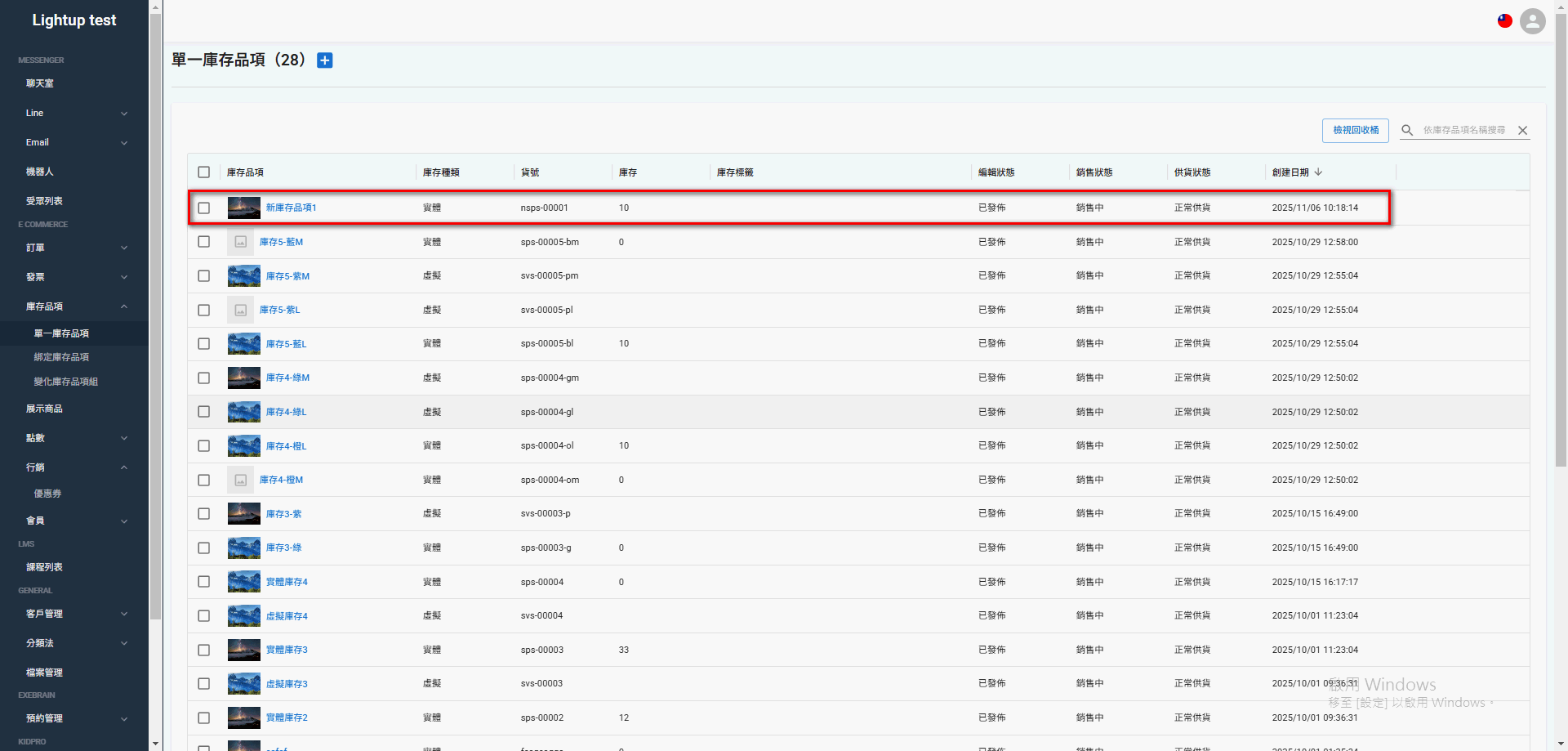Check the box for 實體庫存3
1568x751 pixels.
click(204, 650)
